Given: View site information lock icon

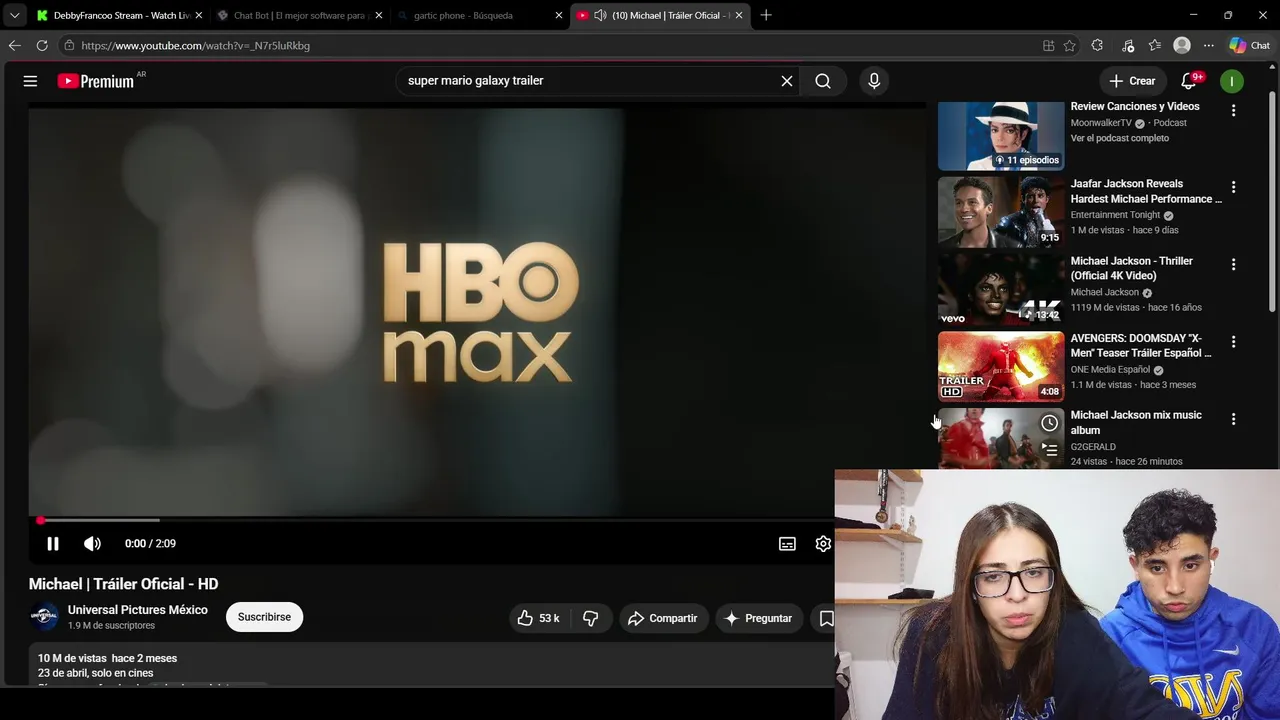Looking at the screenshot, I should pyautogui.click(x=69, y=45).
